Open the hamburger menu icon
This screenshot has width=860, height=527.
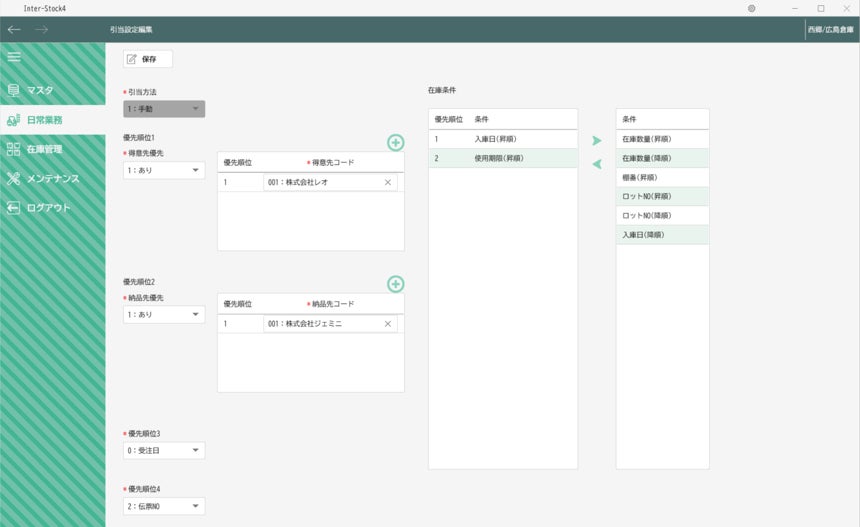(14, 57)
